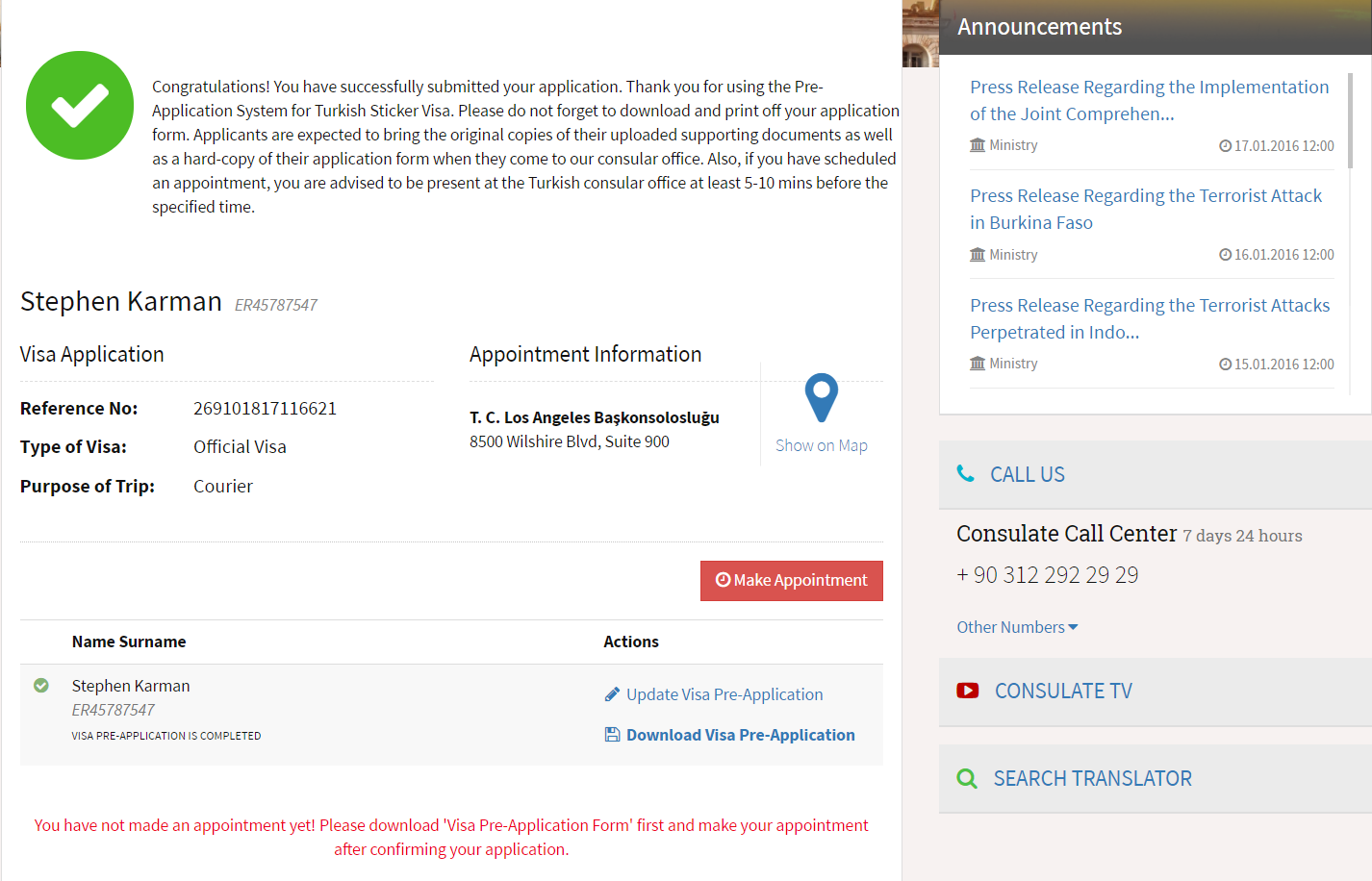
Task: Click the Announcements panel header
Action: [x=1156, y=27]
